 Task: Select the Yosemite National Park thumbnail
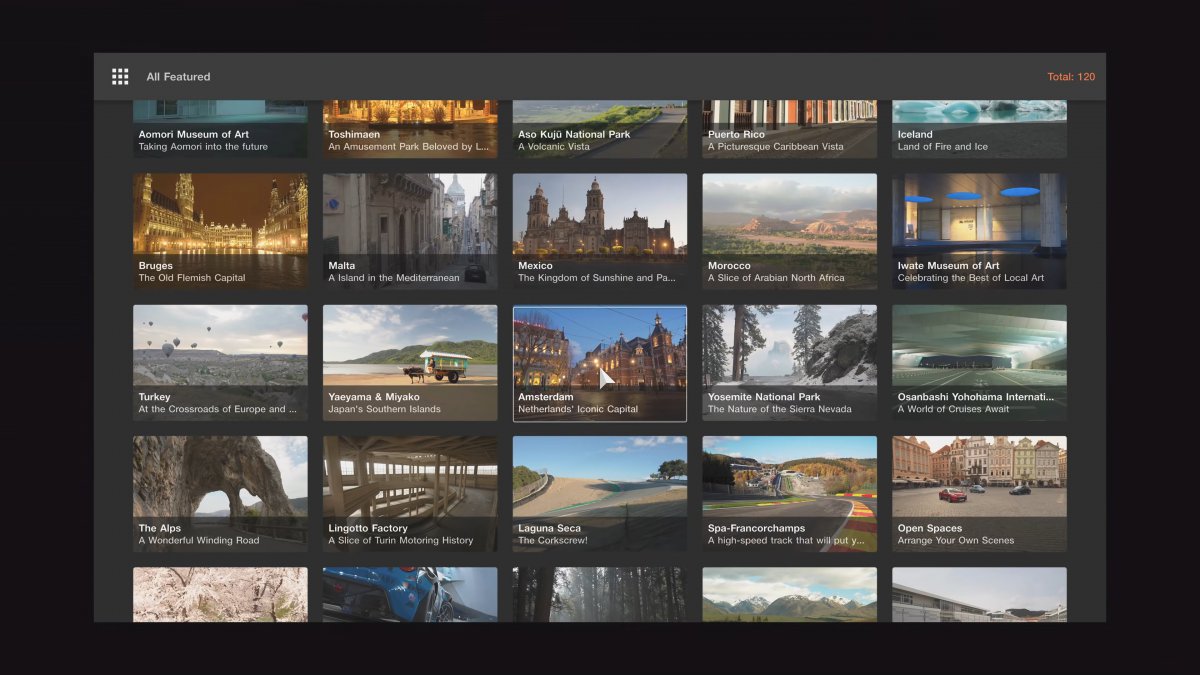790,363
